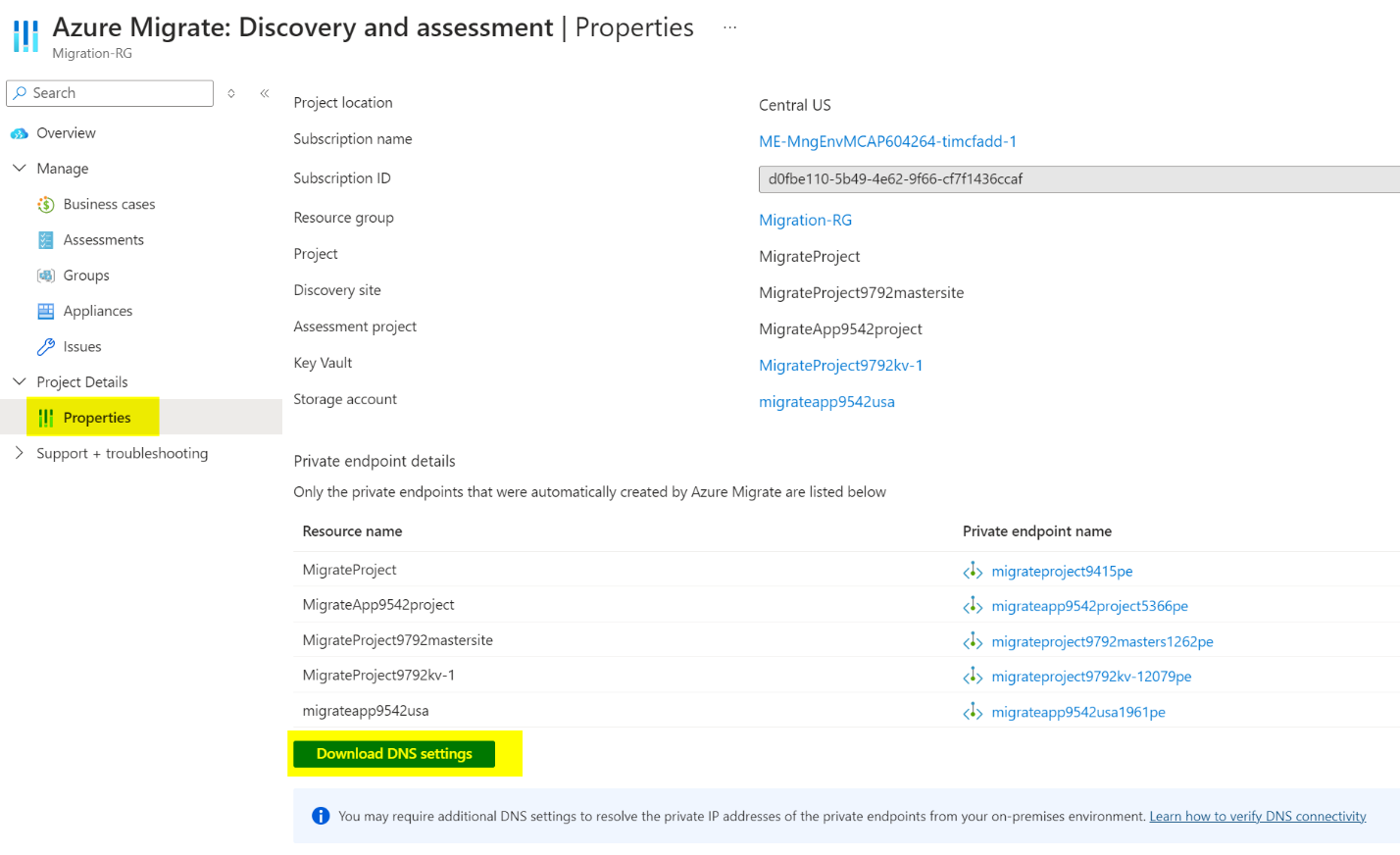Click the Subscription ID value field

tap(1079, 179)
